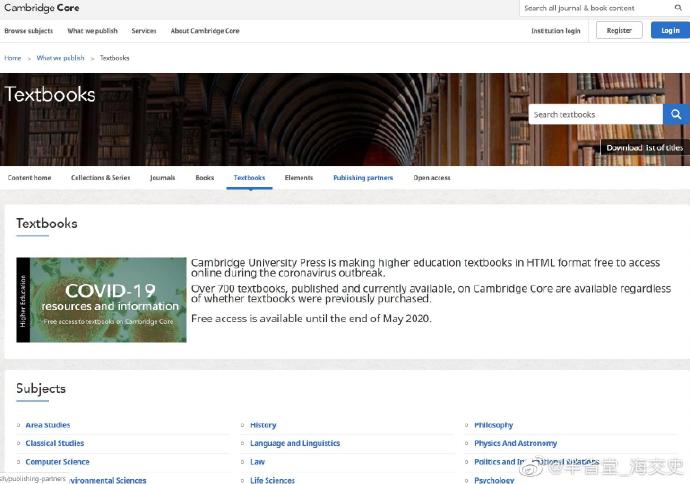The height and width of the screenshot is (484, 690).
Task: Click the 'Free access is available until' sentence
Action: click(311, 319)
